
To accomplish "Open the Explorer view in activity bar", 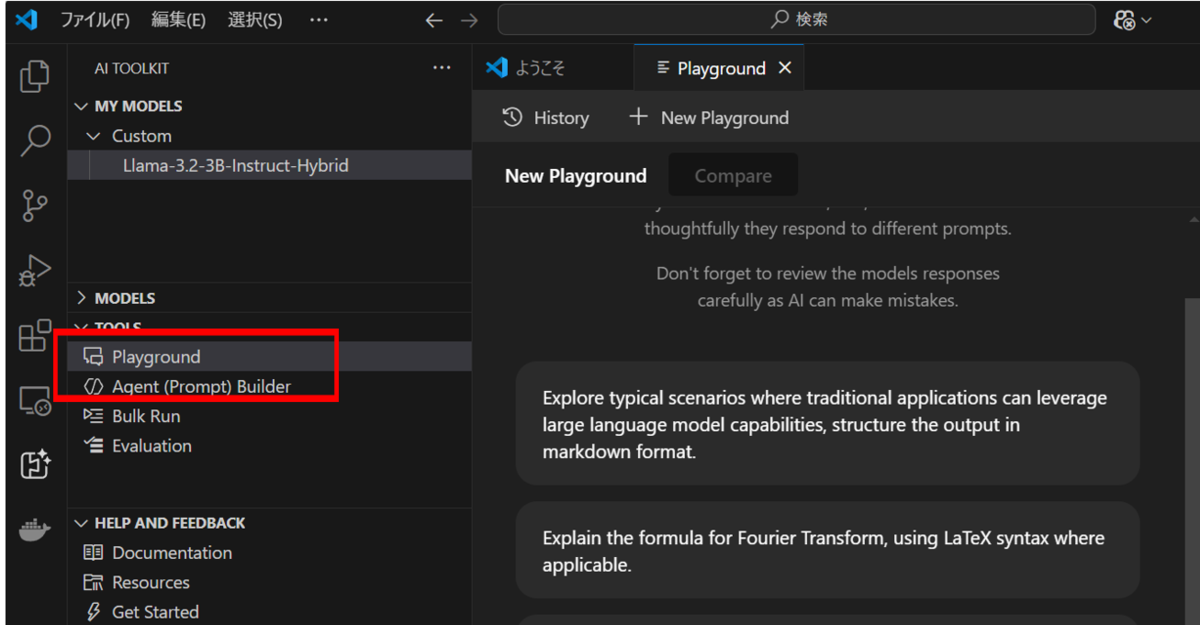I will coord(35,77).
